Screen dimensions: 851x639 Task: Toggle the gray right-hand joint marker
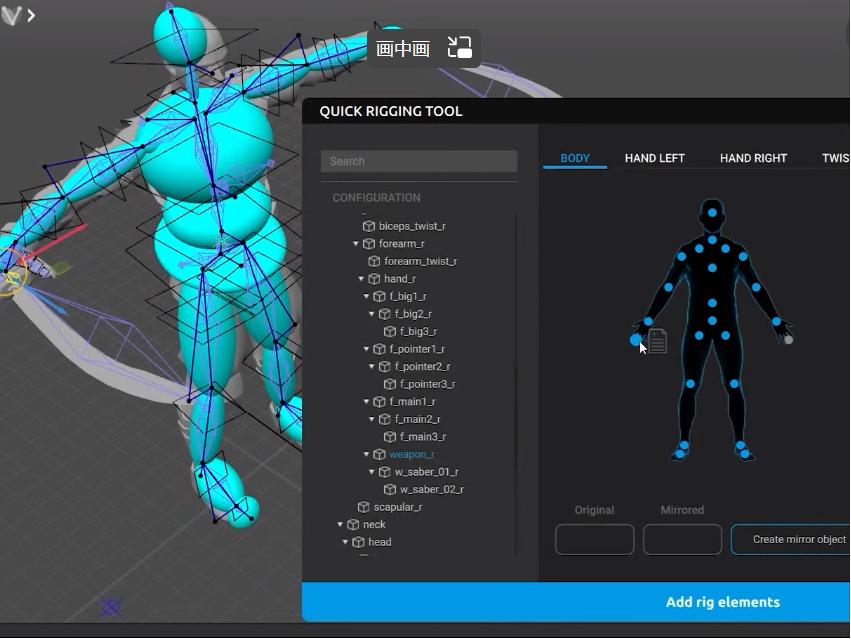(788, 341)
